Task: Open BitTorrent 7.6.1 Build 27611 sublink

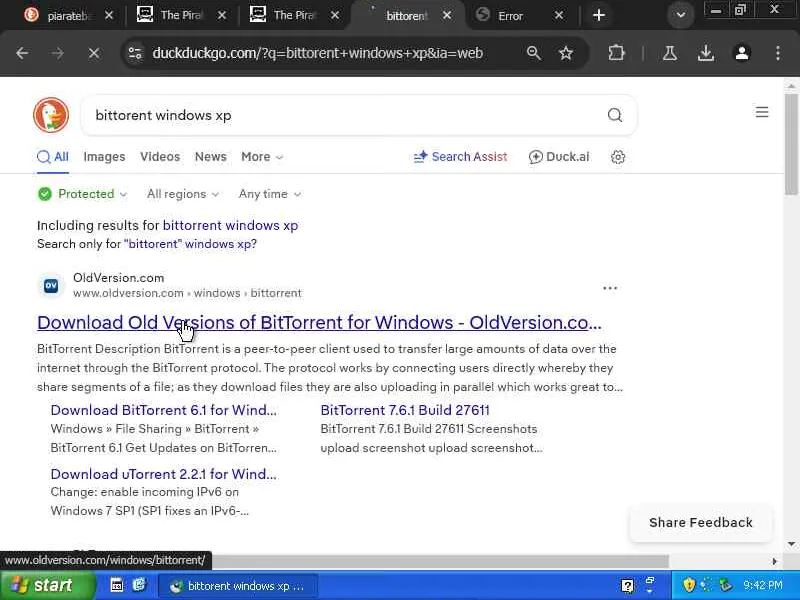Action: pos(405,410)
